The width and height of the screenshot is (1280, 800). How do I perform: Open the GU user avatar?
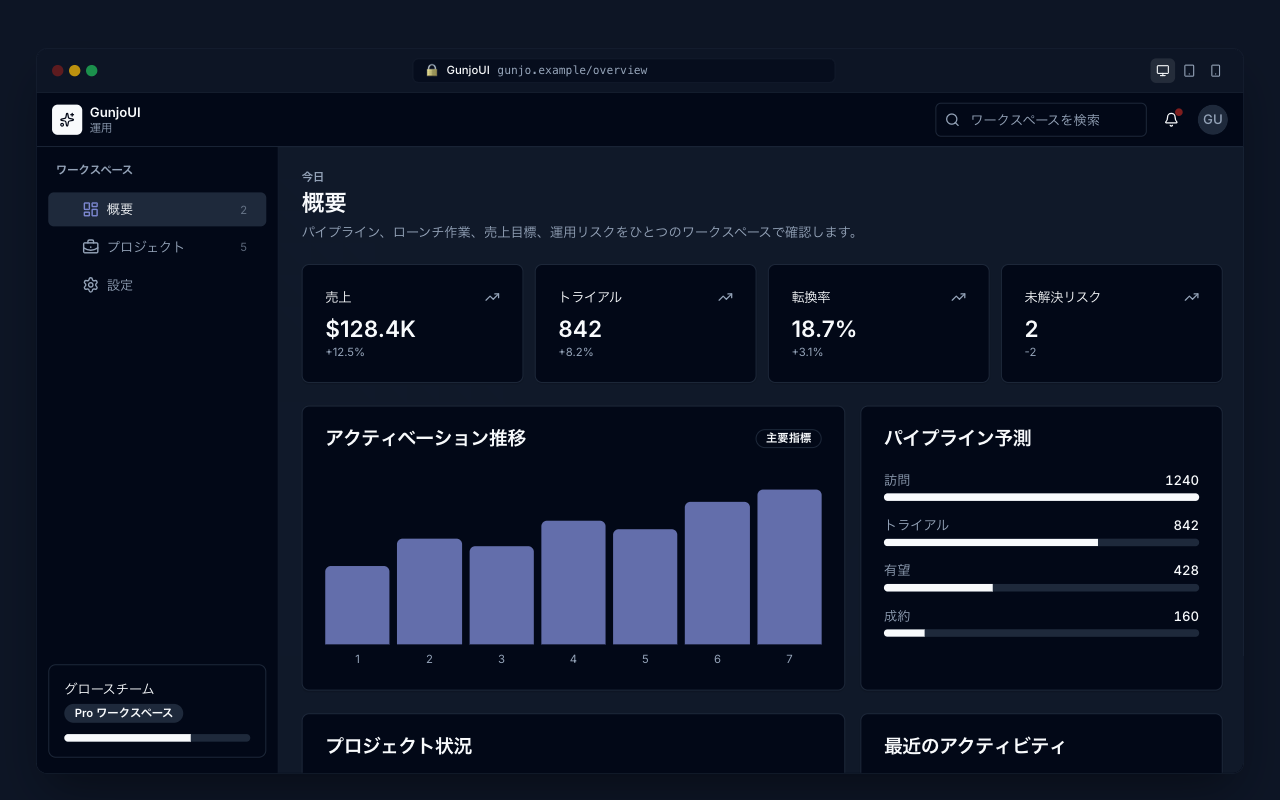click(x=1213, y=120)
